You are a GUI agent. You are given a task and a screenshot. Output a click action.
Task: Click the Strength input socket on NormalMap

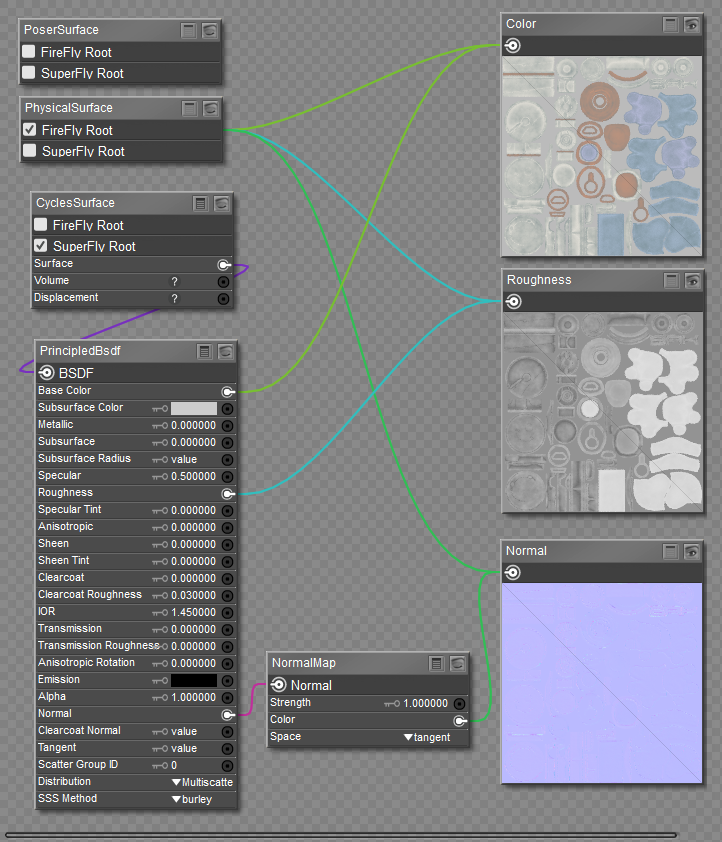click(460, 703)
